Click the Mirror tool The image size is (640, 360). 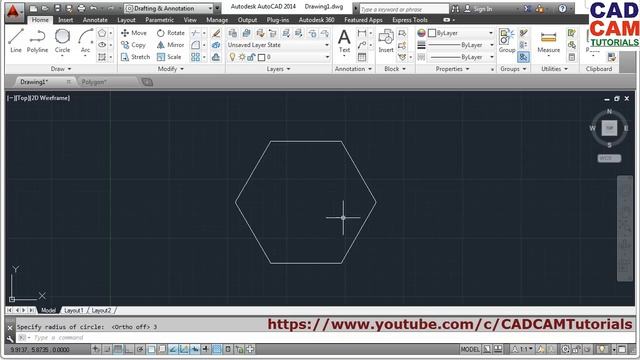(171, 45)
